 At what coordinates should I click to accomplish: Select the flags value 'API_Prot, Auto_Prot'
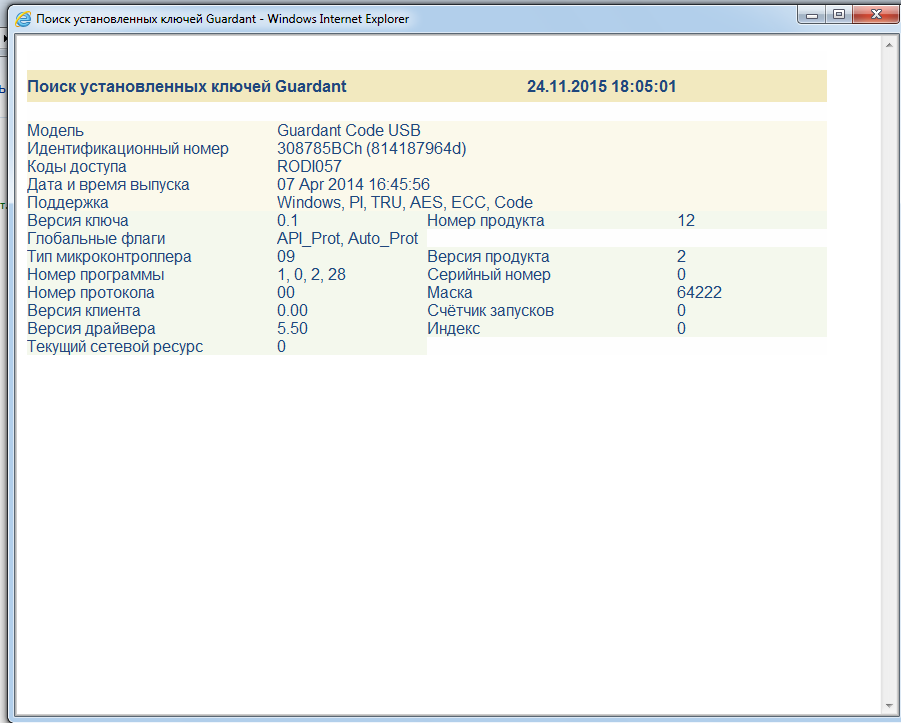pyautogui.click(x=348, y=239)
